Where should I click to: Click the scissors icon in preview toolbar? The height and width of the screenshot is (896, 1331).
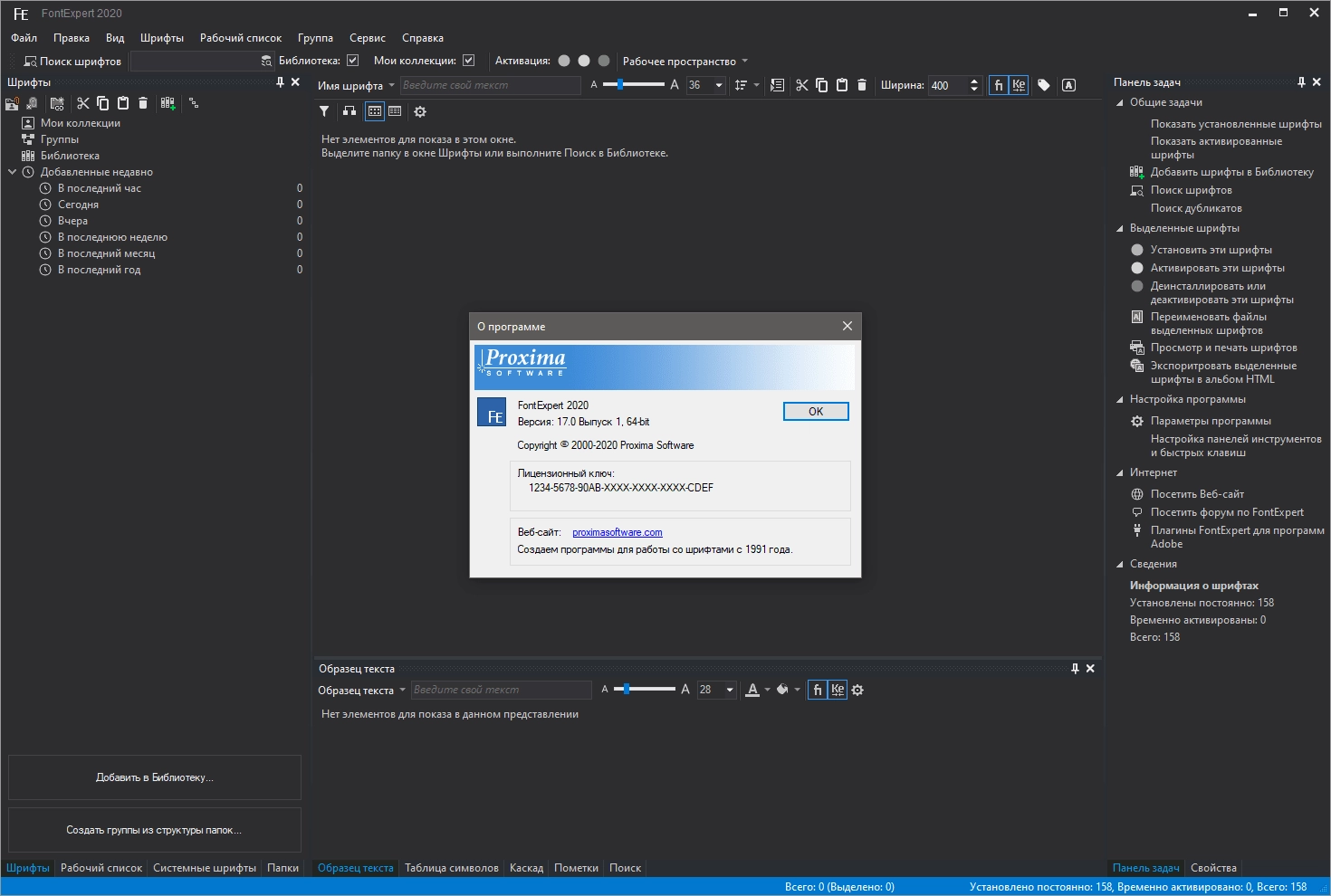pos(801,85)
